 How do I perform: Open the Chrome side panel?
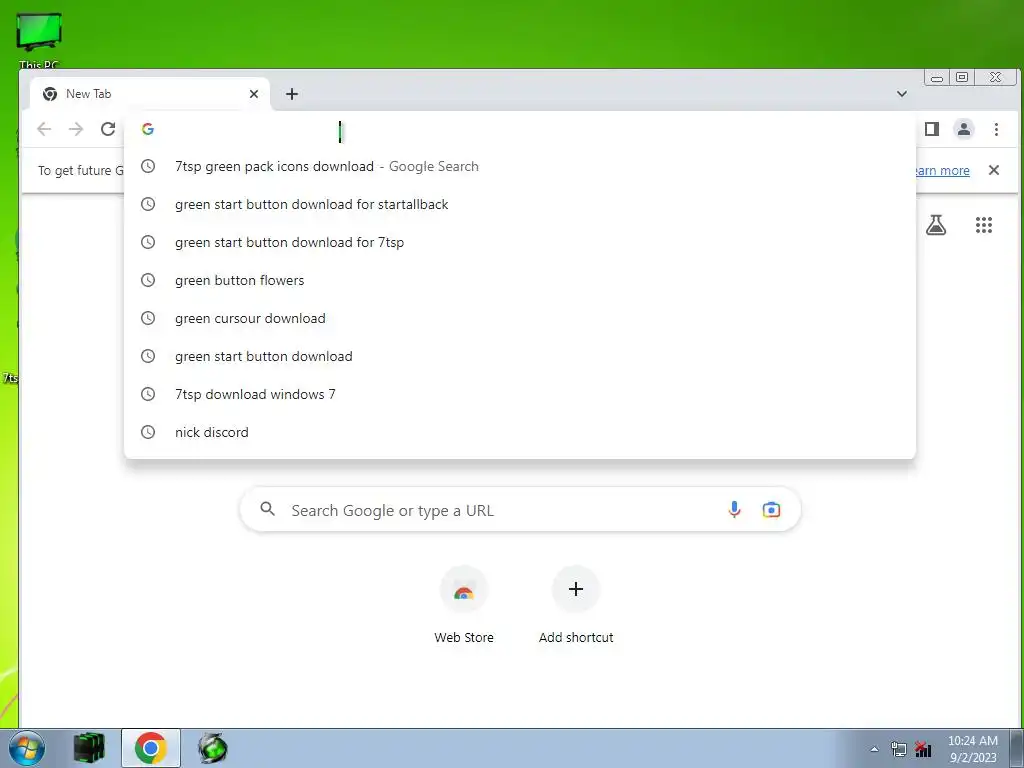(x=932, y=129)
